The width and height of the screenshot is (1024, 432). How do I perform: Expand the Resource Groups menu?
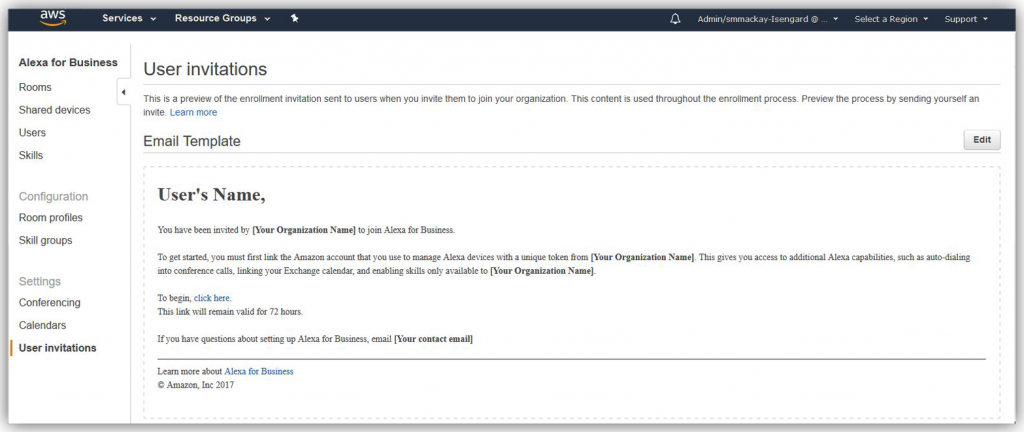coord(222,18)
